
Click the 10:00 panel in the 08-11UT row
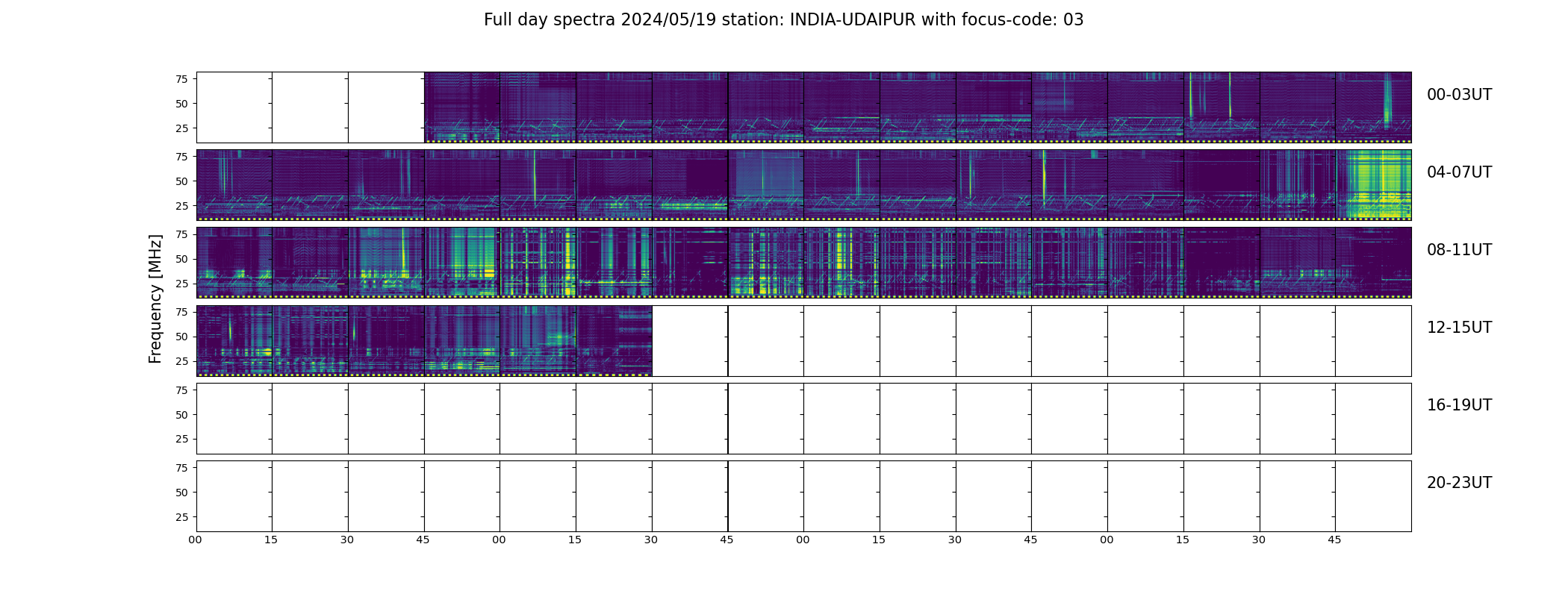(x=841, y=263)
